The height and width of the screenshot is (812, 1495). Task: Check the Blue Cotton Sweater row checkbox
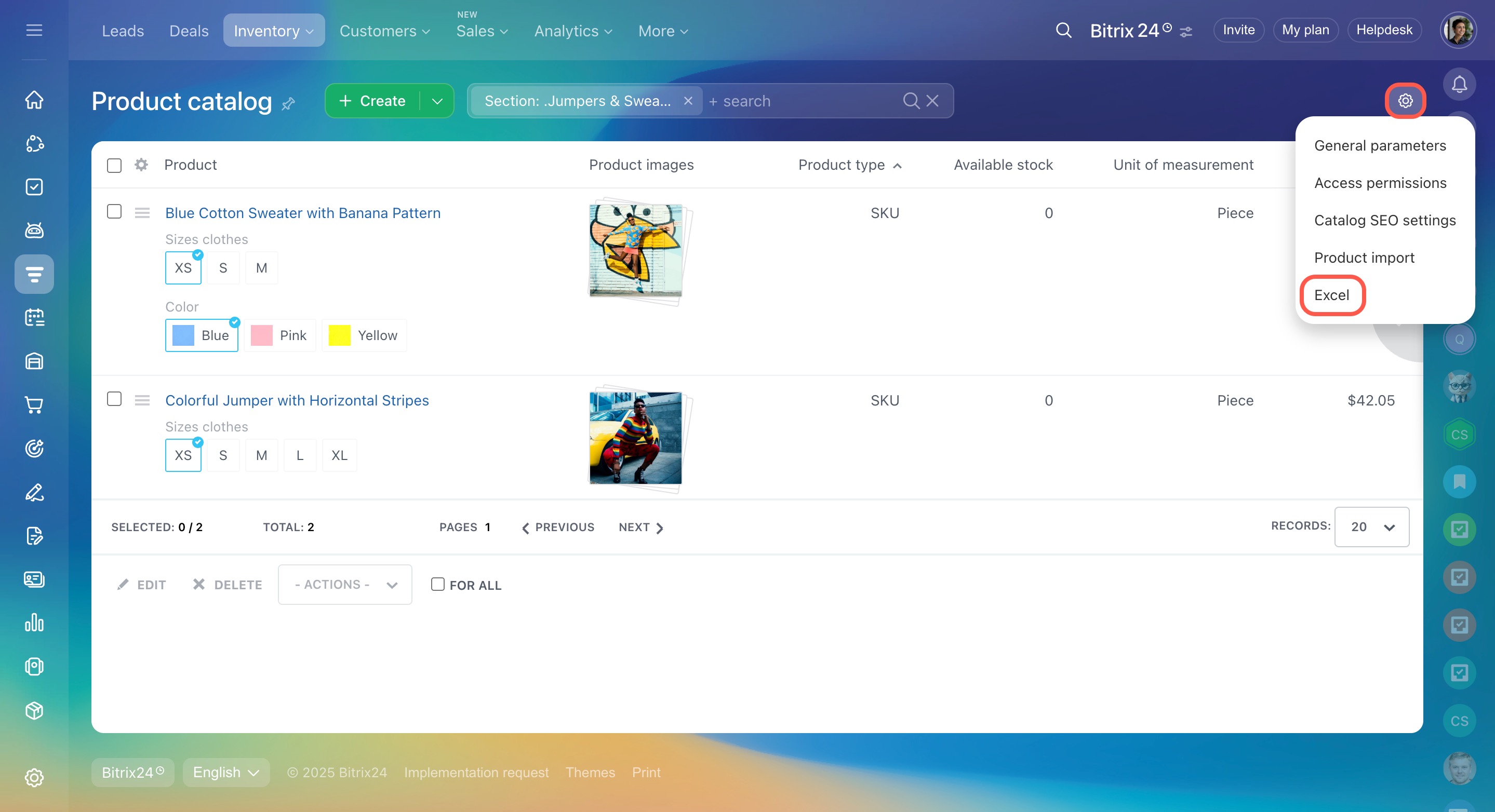pos(114,212)
